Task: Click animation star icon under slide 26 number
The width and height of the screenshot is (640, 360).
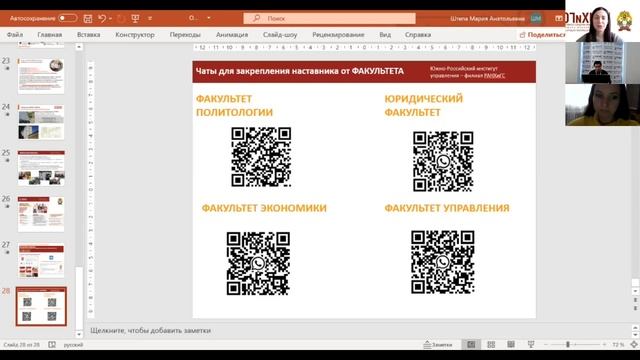Action: (7, 207)
